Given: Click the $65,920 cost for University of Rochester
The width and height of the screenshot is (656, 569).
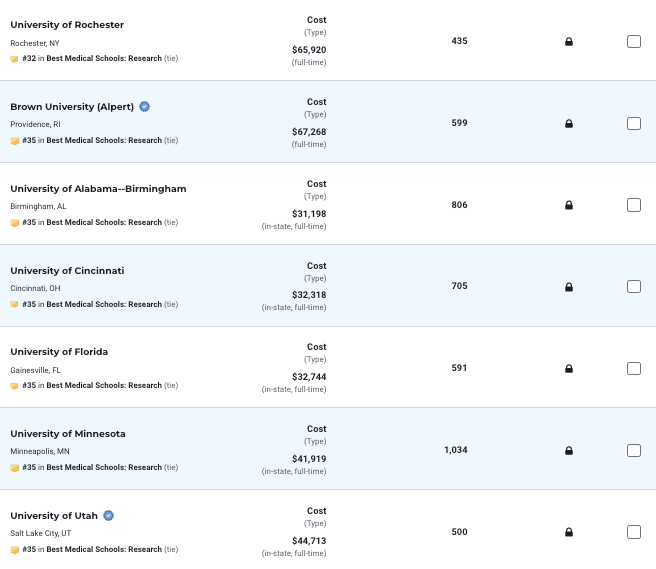Looking at the screenshot, I should (x=309, y=50).
